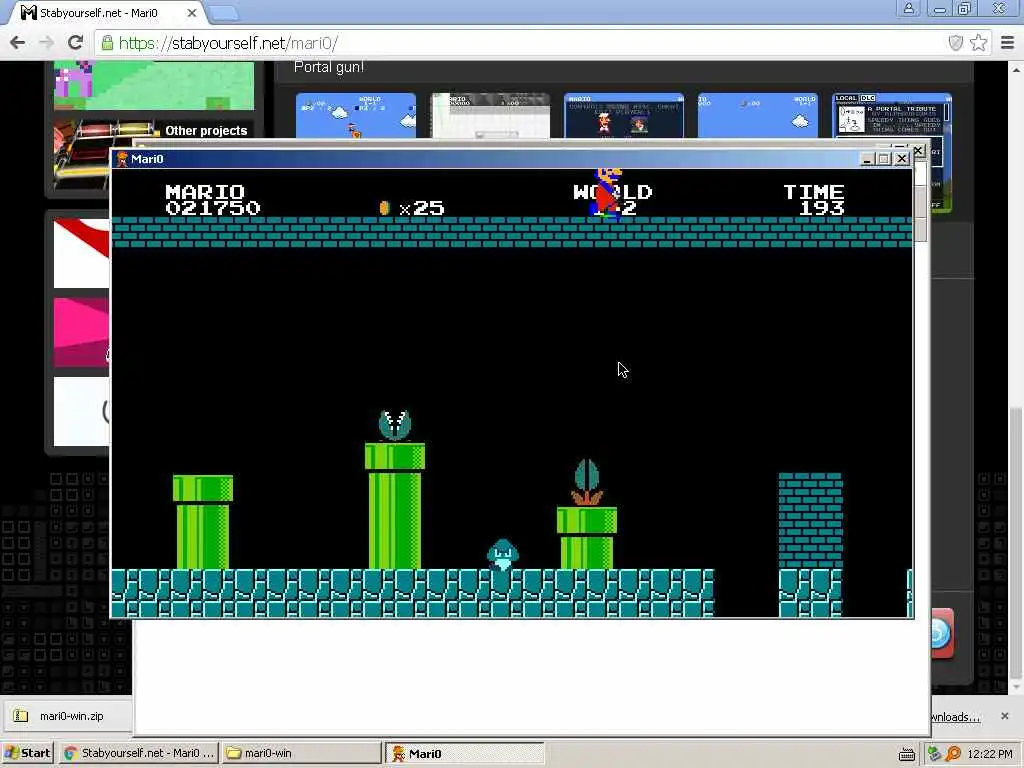The width and height of the screenshot is (1024, 768).
Task: Click the Mari0 game window title icon
Action: pyautogui.click(x=121, y=159)
